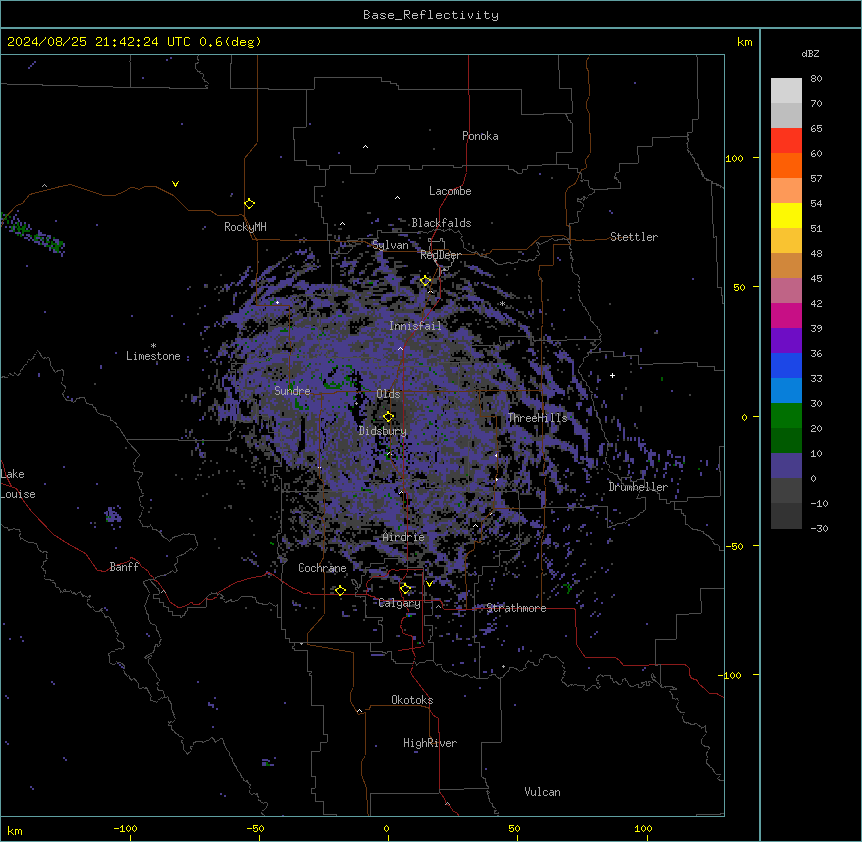Select the yellow diamond marker above Calgary label

tap(405, 589)
